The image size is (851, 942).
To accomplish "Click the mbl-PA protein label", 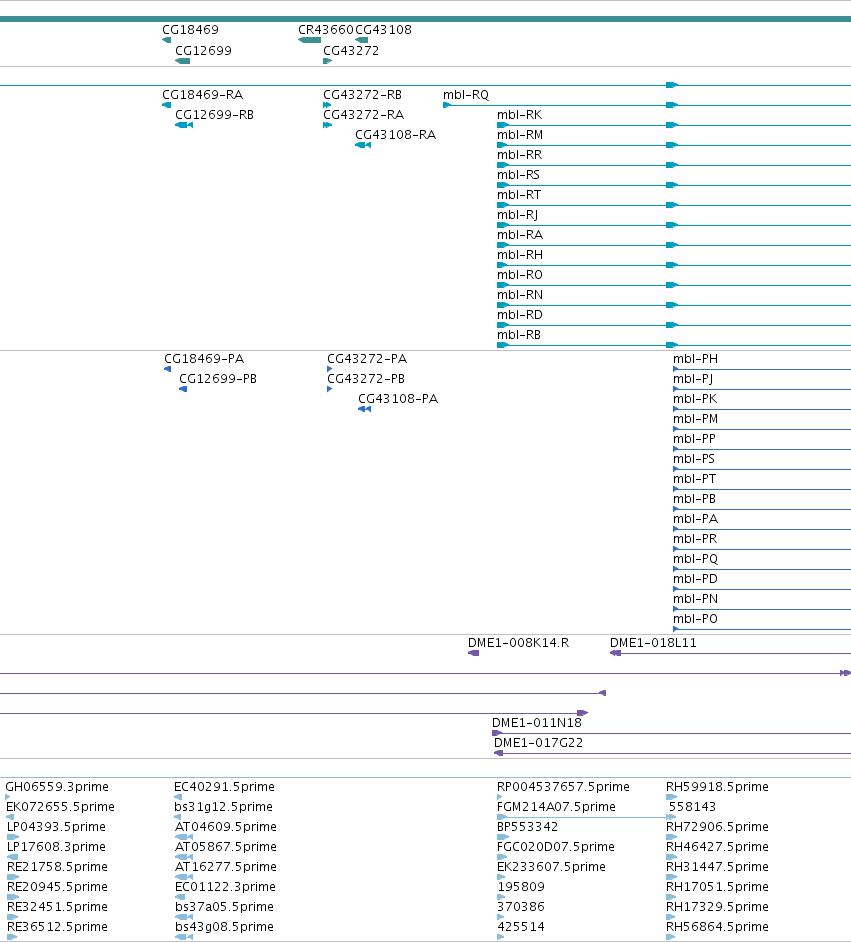I will [x=695, y=519].
